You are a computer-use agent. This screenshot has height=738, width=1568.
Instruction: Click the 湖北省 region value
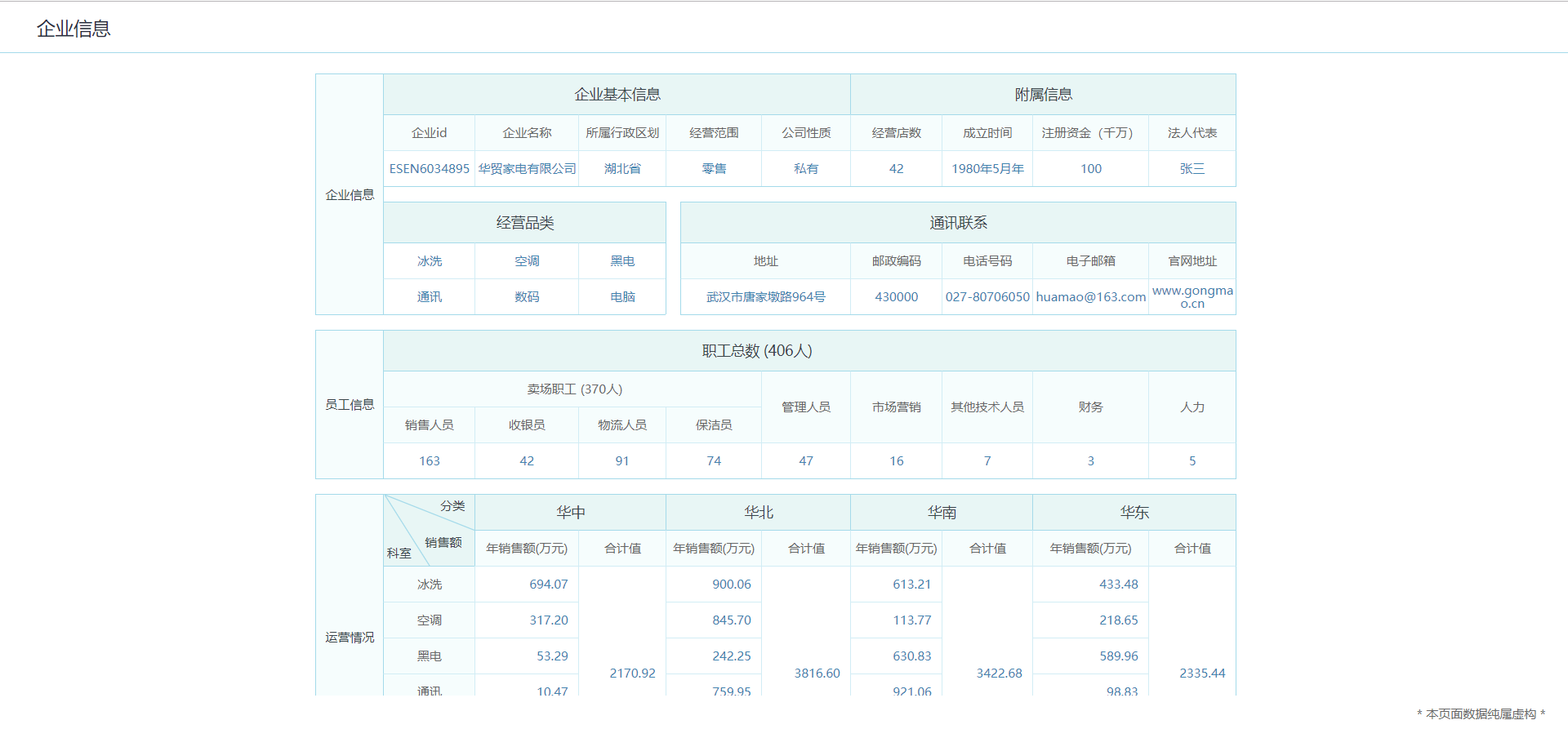pos(622,169)
